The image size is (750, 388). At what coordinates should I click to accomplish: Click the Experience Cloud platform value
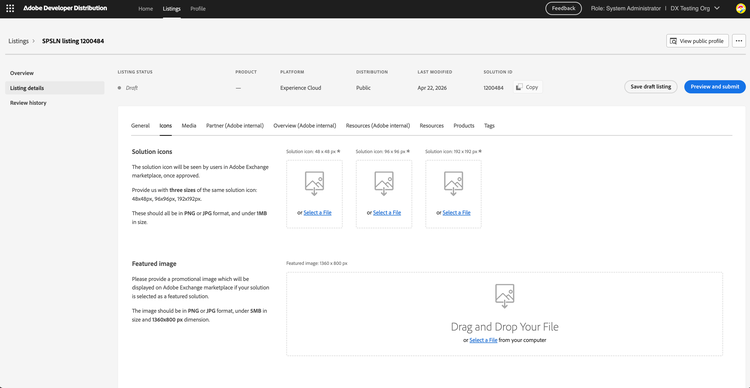coord(300,88)
